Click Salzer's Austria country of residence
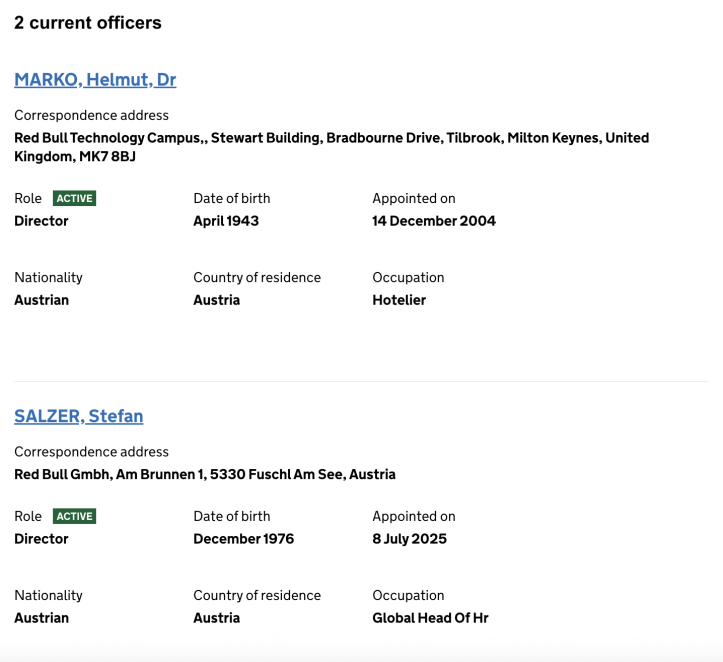The width and height of the screenshot is (723, 662). 216,618
